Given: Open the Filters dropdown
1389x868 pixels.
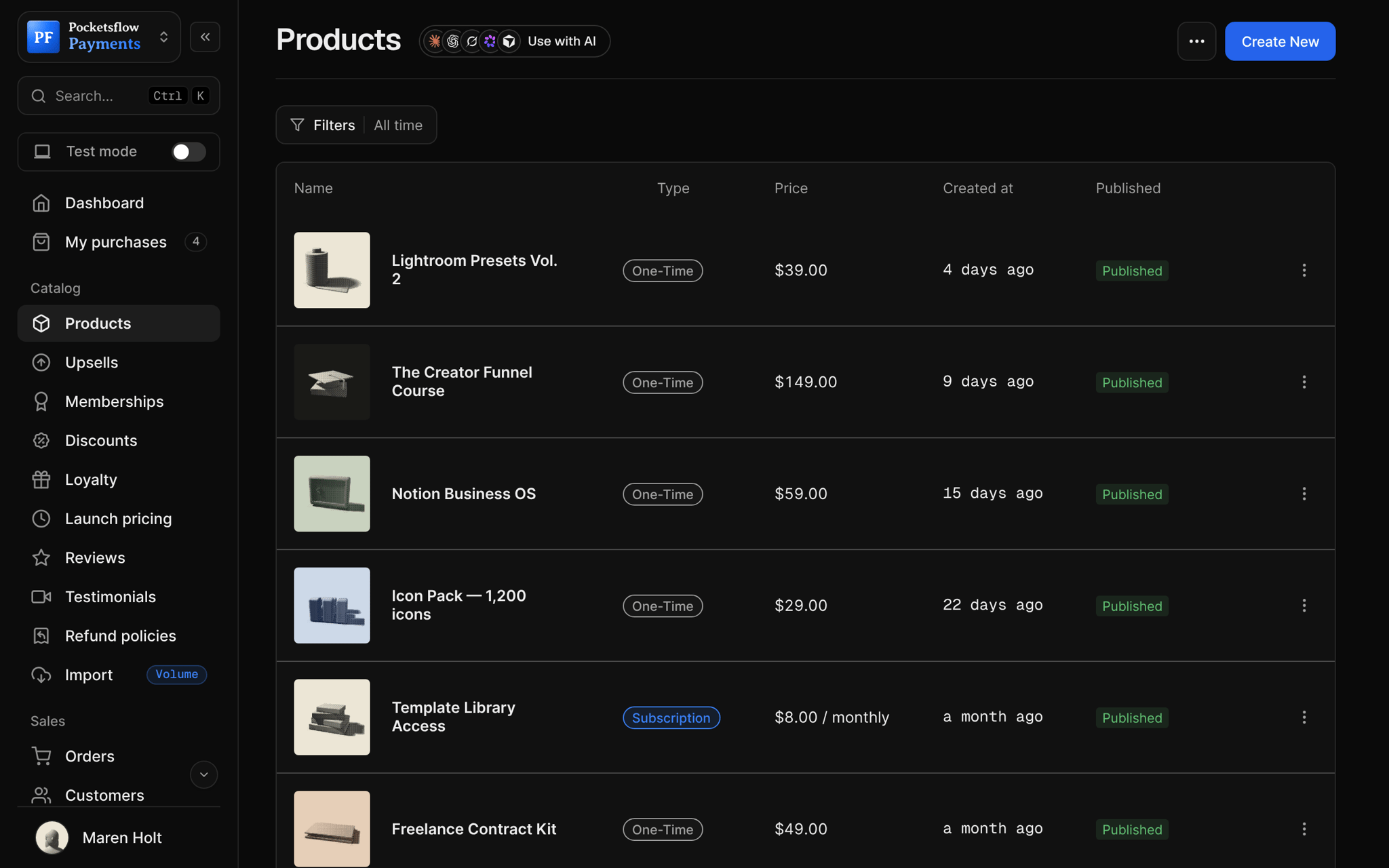Looking at the screenshot, I should (323, 125).
